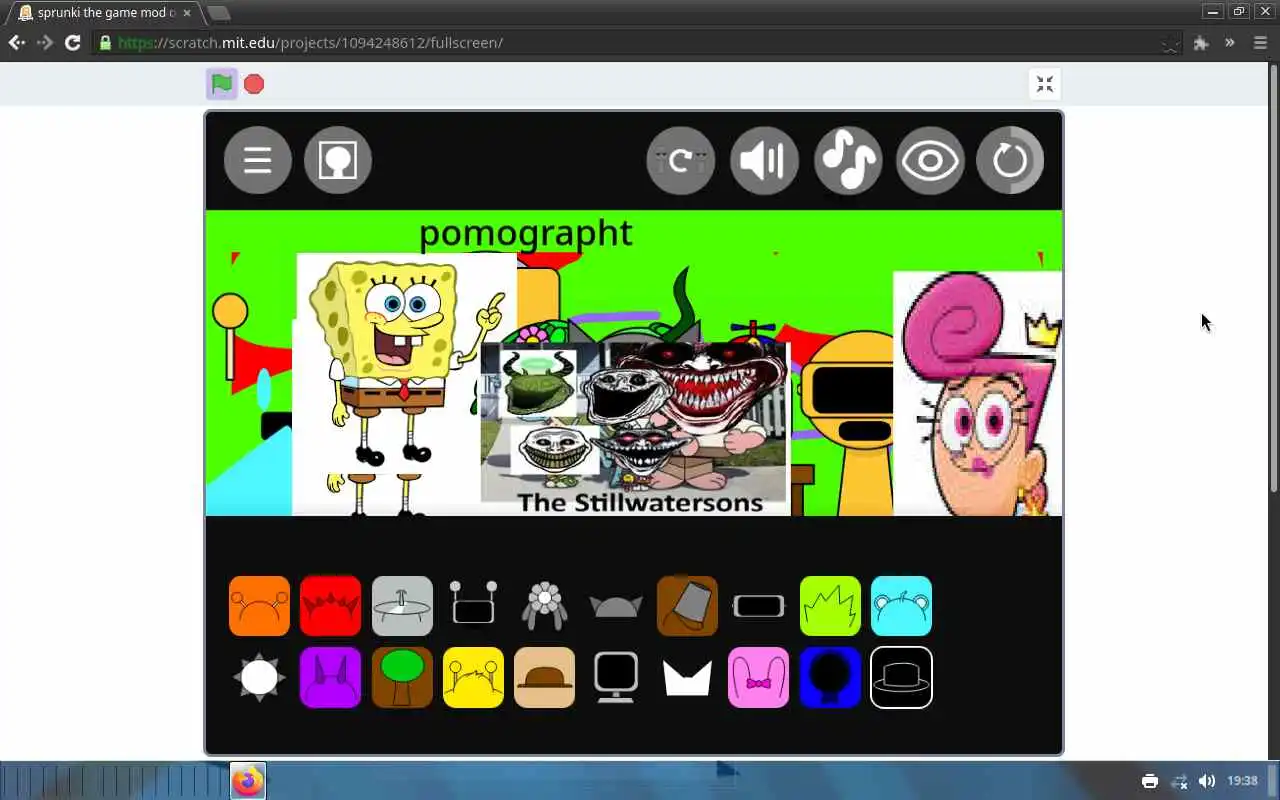The height and width of the screenshot is (800, 1280).
Task: Click the Firefox icon in the taskbar
Action: [248, 781]
